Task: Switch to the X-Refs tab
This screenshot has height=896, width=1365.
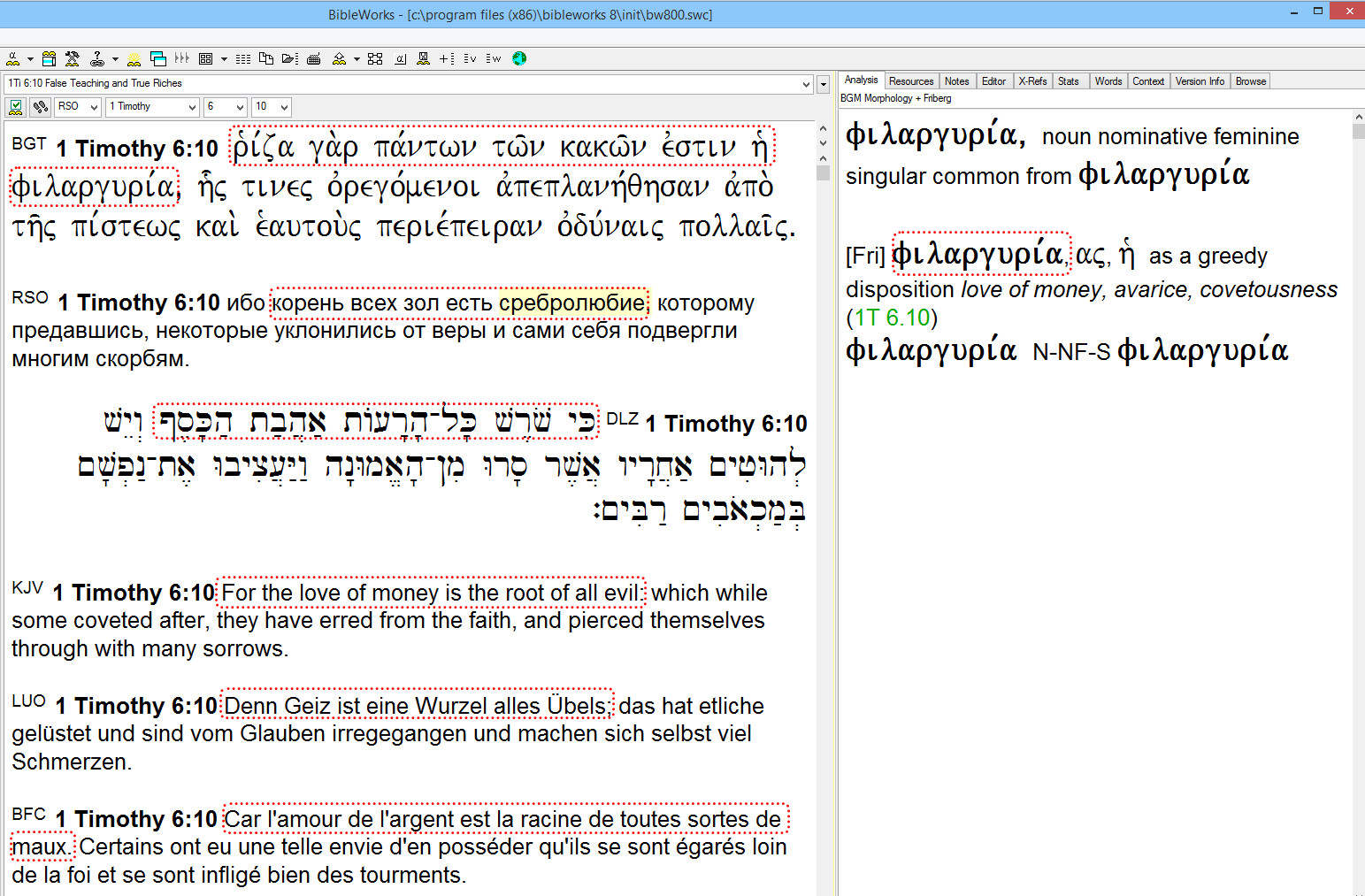Action: click(x=1032, y=81)
